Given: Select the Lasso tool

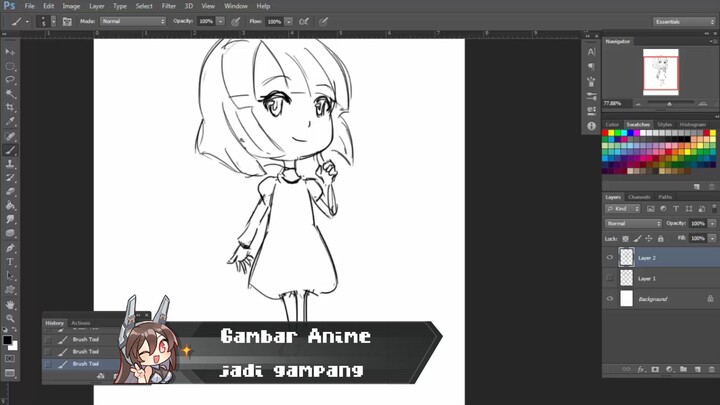Looking at the screenshot, I should tap(10, 80).
